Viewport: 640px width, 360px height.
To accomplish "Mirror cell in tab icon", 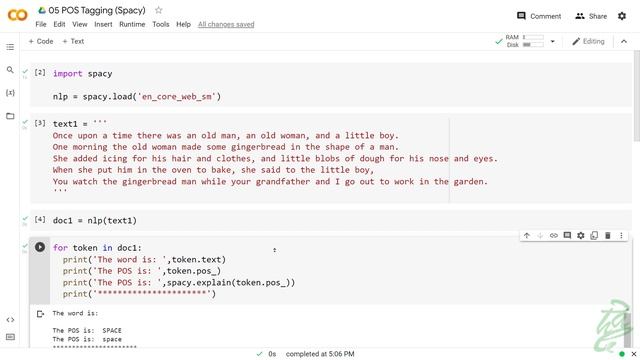I will pos(594,236).
